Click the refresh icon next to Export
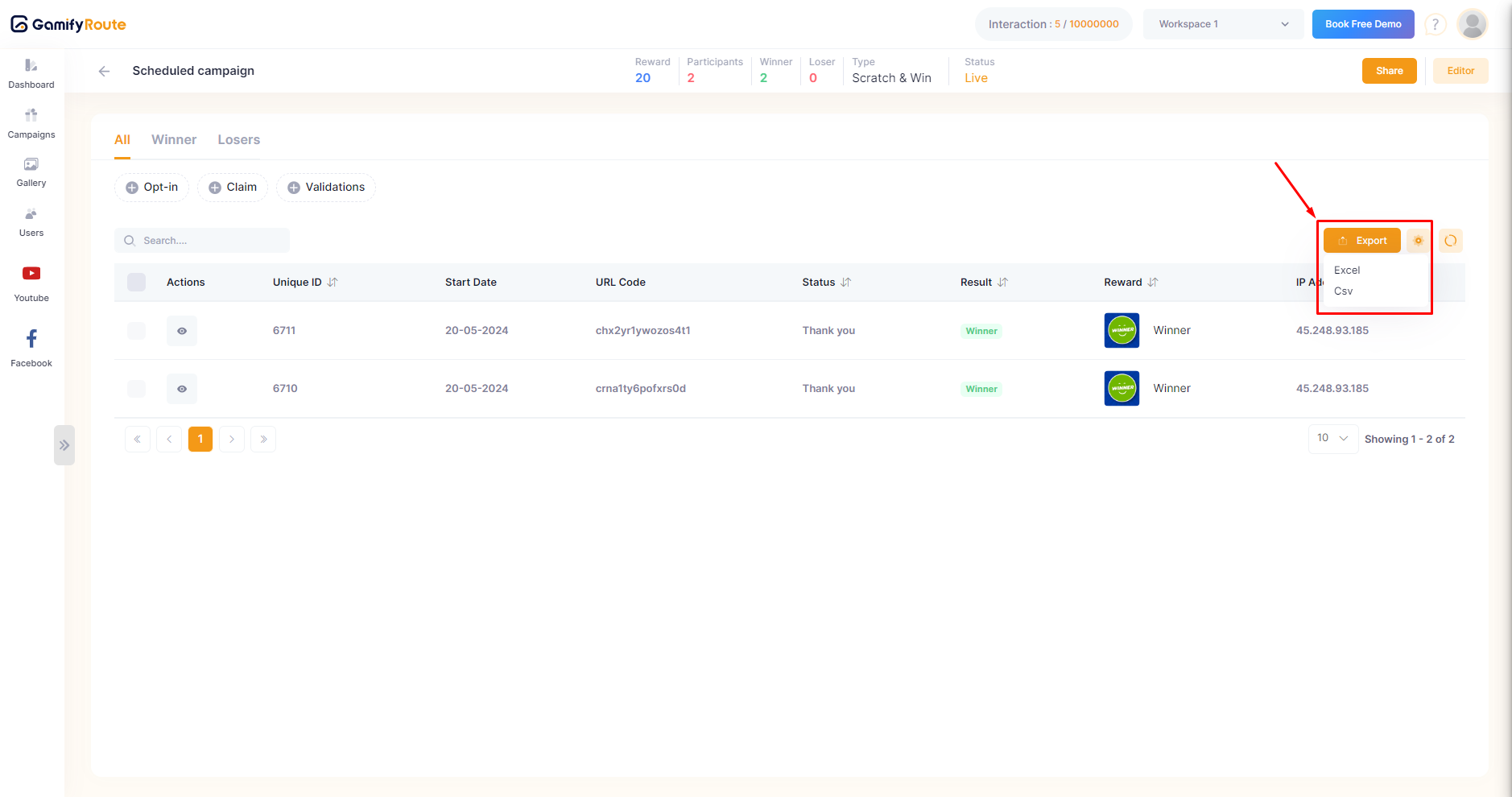Image resolution: width=1512 pixels, height=797 pixels. (1450, 241)
